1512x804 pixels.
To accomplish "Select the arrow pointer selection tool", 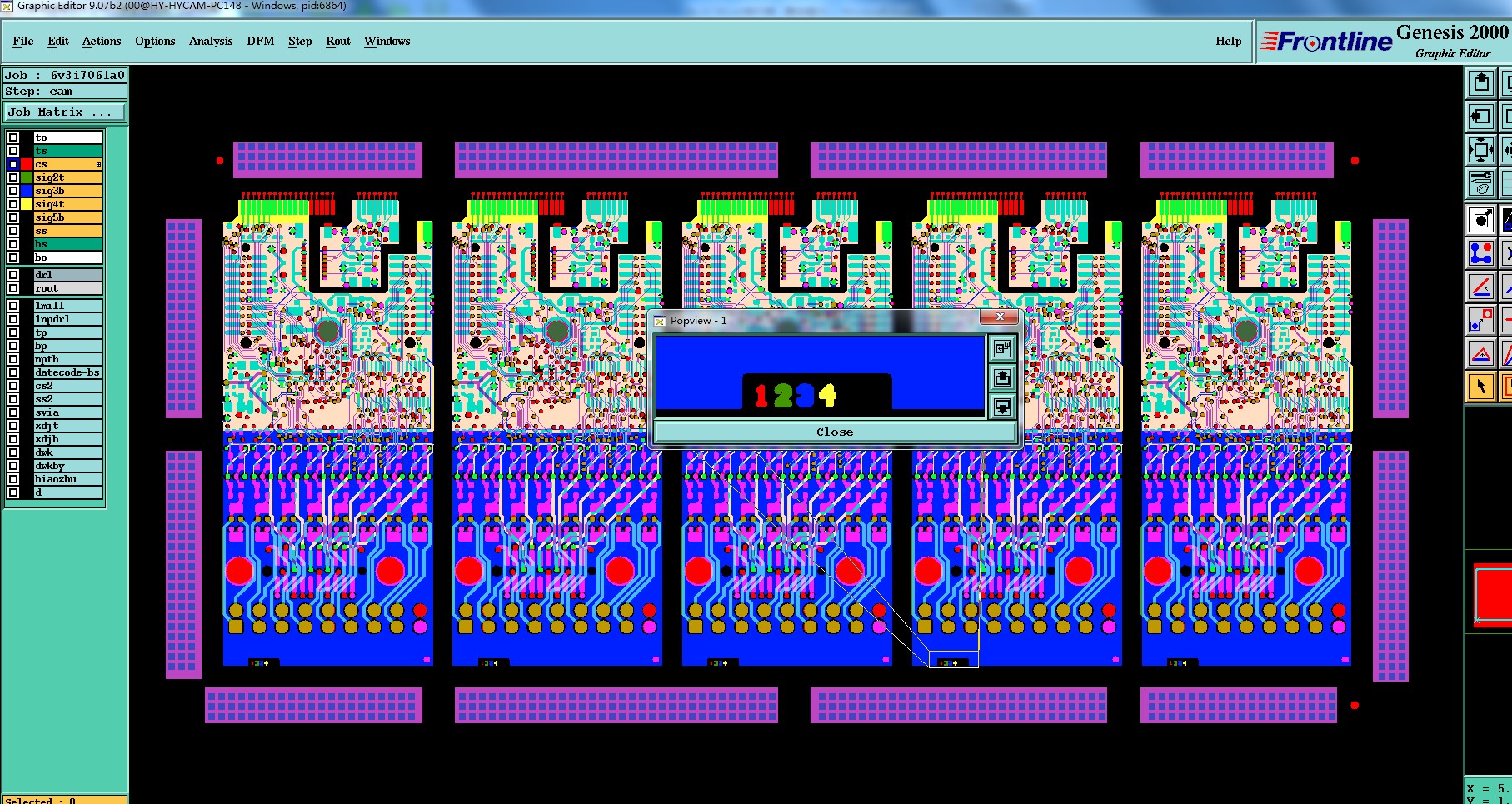I will pyautogui.click(x=1481, y=387).
